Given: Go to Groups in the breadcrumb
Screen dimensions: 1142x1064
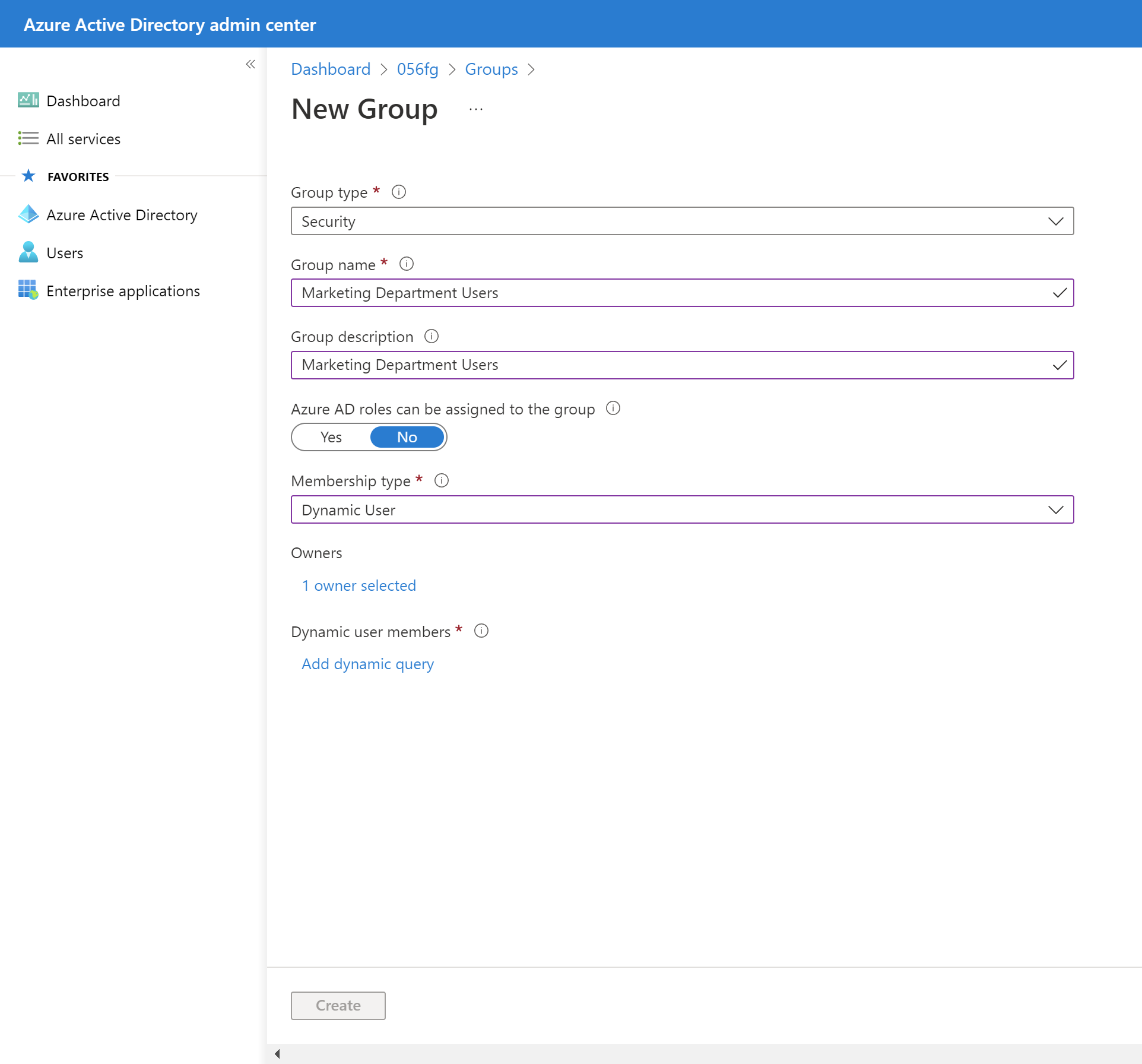Looking at the screenshot, I should click(491, 69).
